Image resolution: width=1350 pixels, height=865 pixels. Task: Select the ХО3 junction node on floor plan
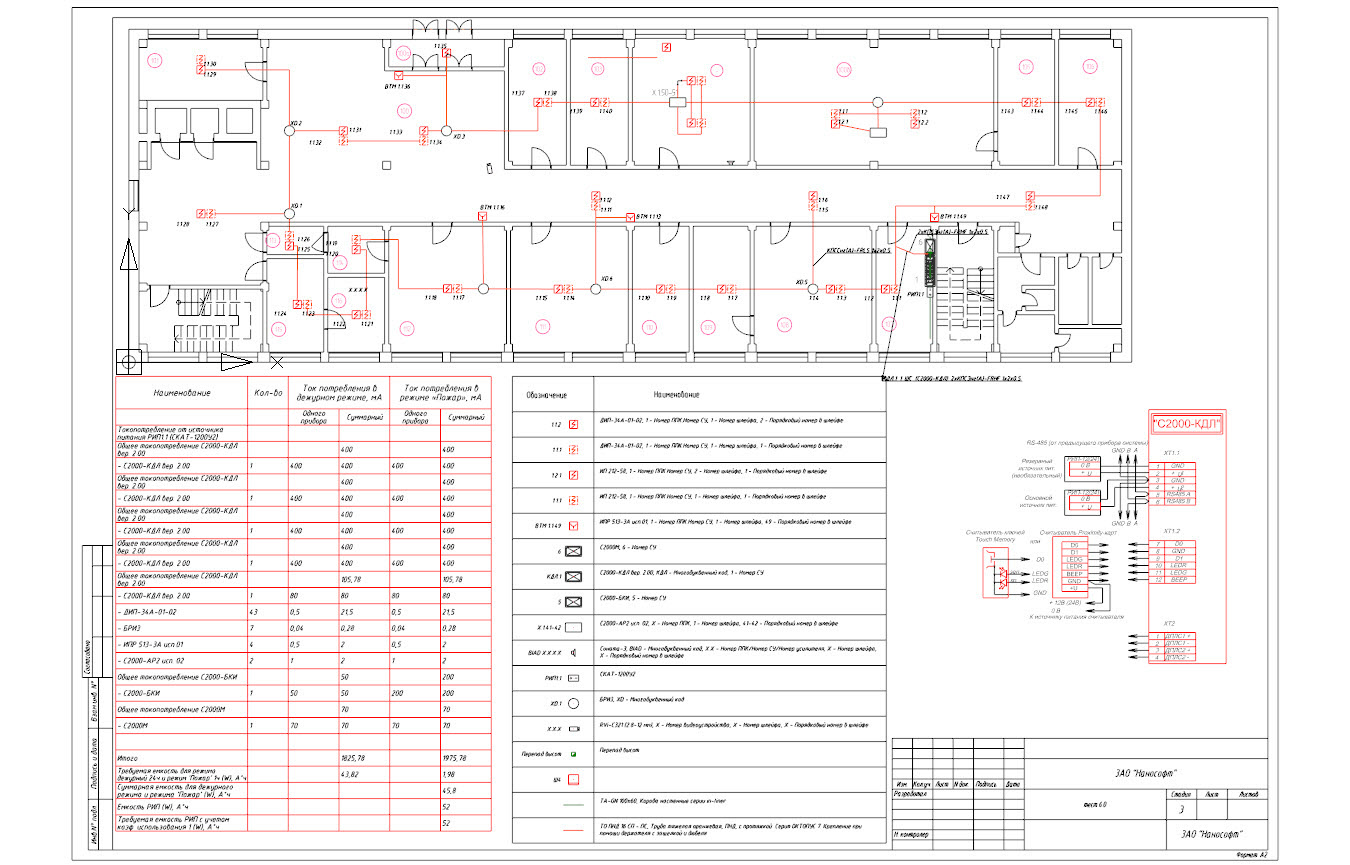[x=446, y=129]
